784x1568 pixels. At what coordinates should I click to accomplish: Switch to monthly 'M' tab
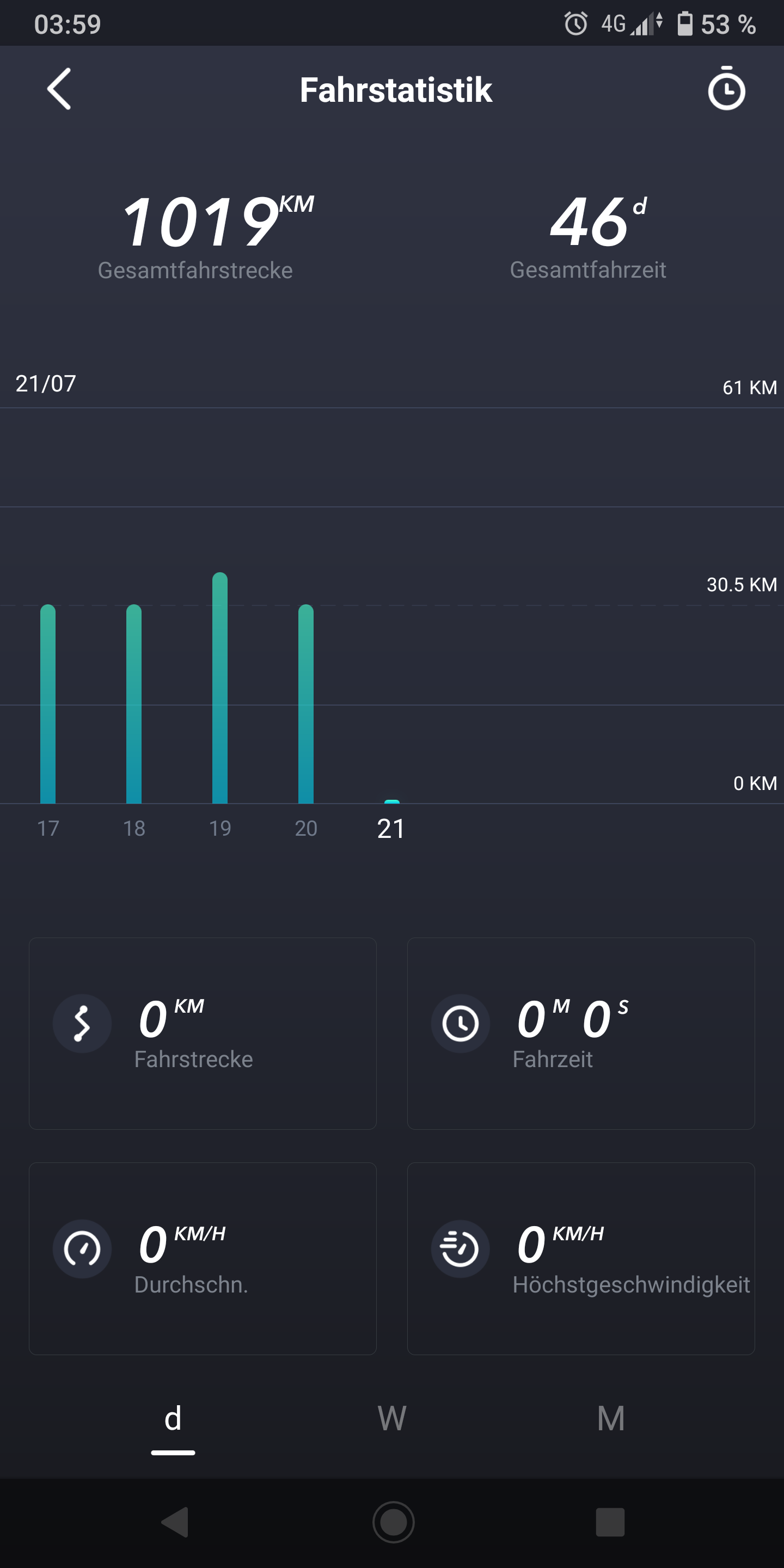coord(610,1419)
